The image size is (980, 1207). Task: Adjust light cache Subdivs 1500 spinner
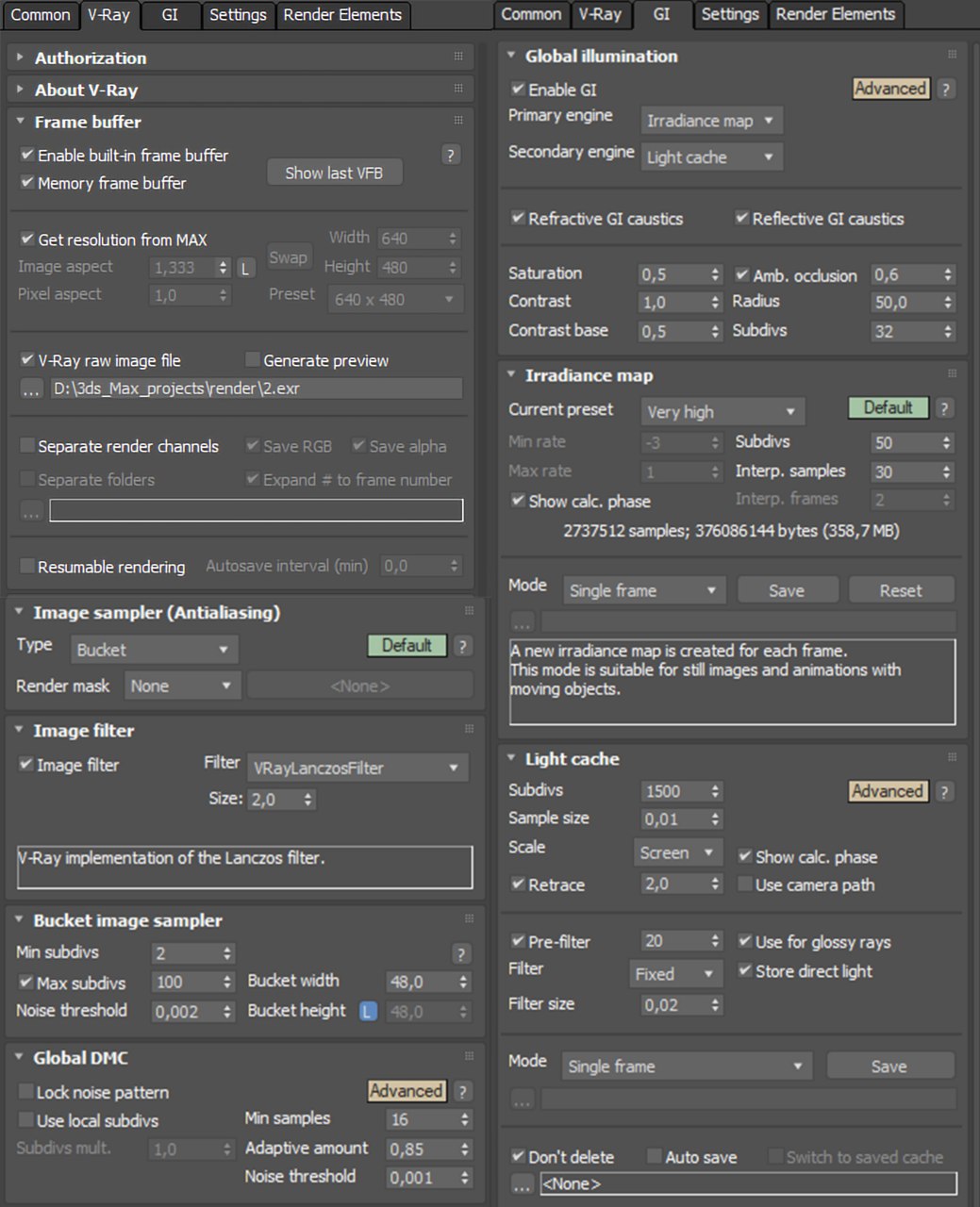(716, 791)
